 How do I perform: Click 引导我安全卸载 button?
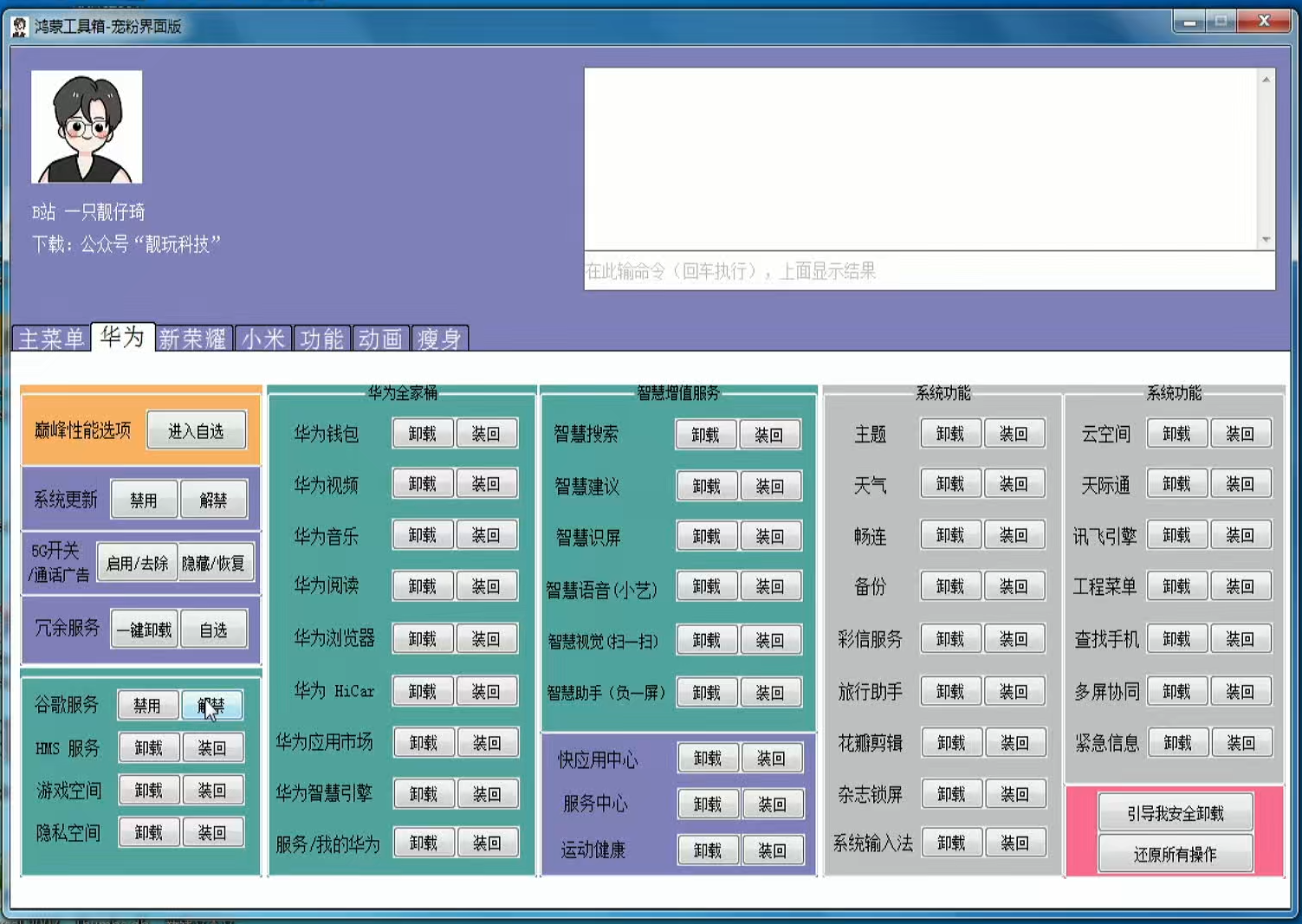[x=1176, y=813]
